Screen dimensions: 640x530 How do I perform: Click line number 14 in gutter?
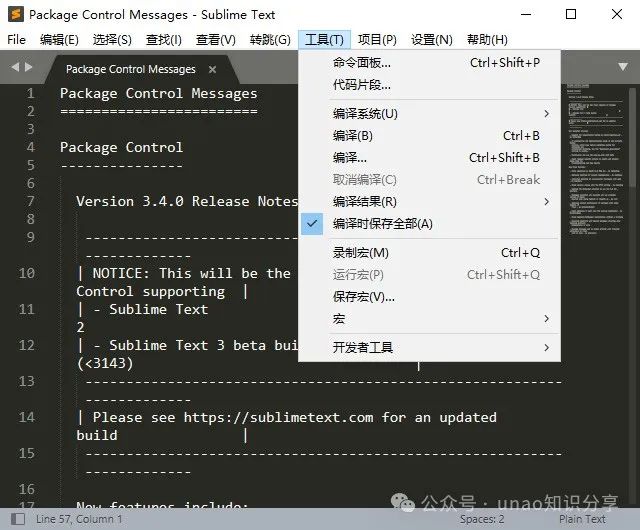click(x=27, y=417)
